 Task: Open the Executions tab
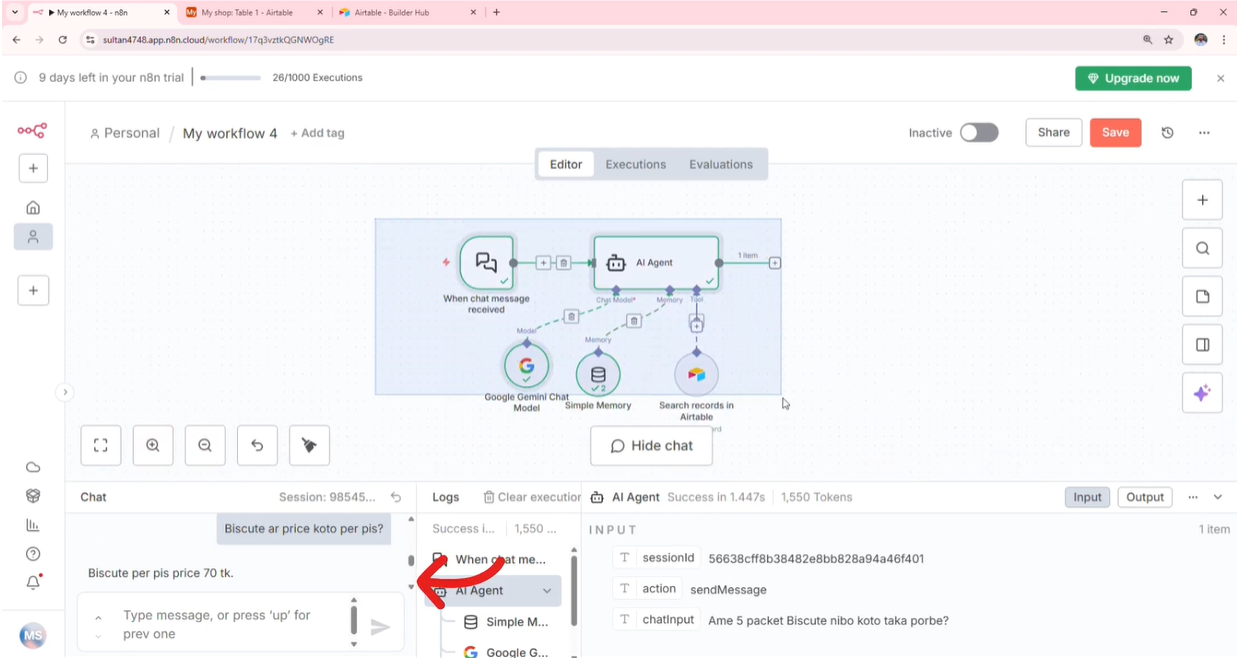pyautogui.click(x=635, y=164)
